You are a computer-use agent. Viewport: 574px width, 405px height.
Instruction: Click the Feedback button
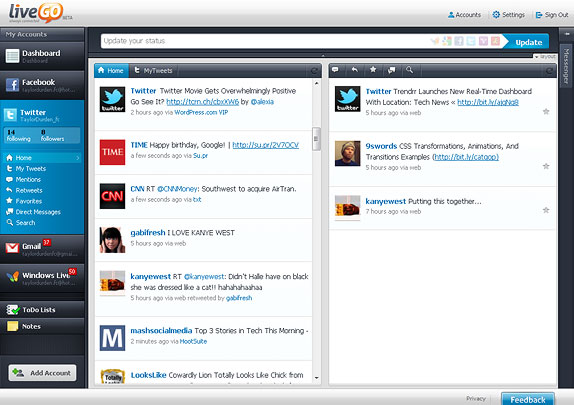(528, 399)
